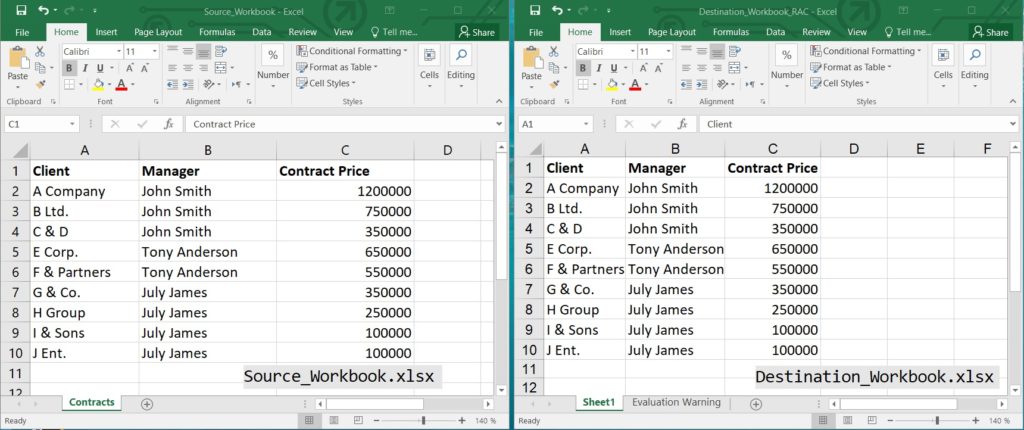
Task: Open Formulas tab in Source workbook
Action: pos(217,32)
